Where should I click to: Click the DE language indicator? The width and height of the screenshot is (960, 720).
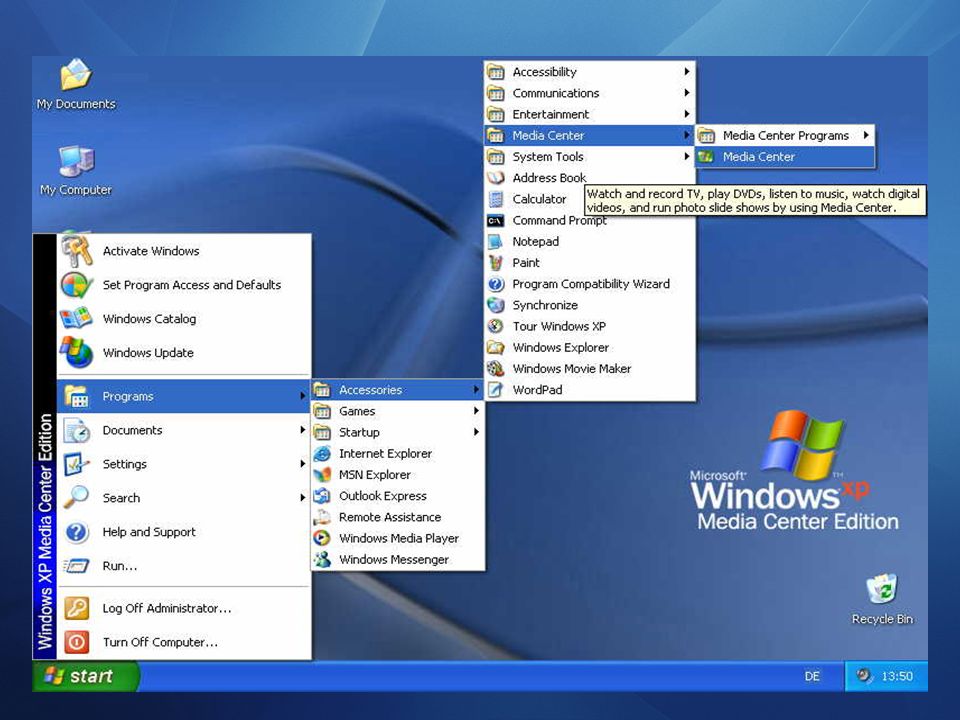click(x=812, y=676)
